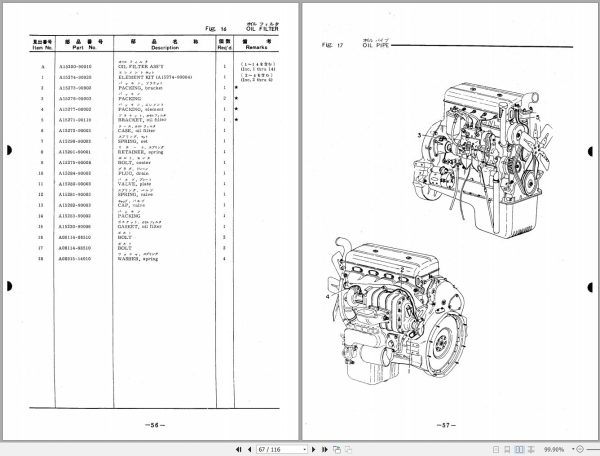600x456 pixels.
Task: Click the Part No. column header
Action: pos(84,44)
